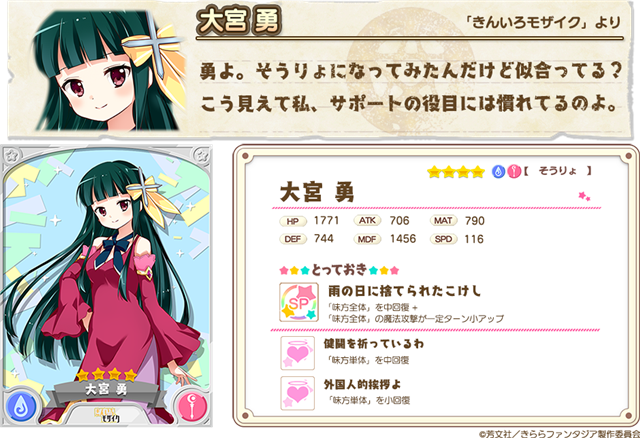This screenshot has width=640, height=438.
Task: Open the character portrait thumbnail at top
Action: tap(109, 70)
